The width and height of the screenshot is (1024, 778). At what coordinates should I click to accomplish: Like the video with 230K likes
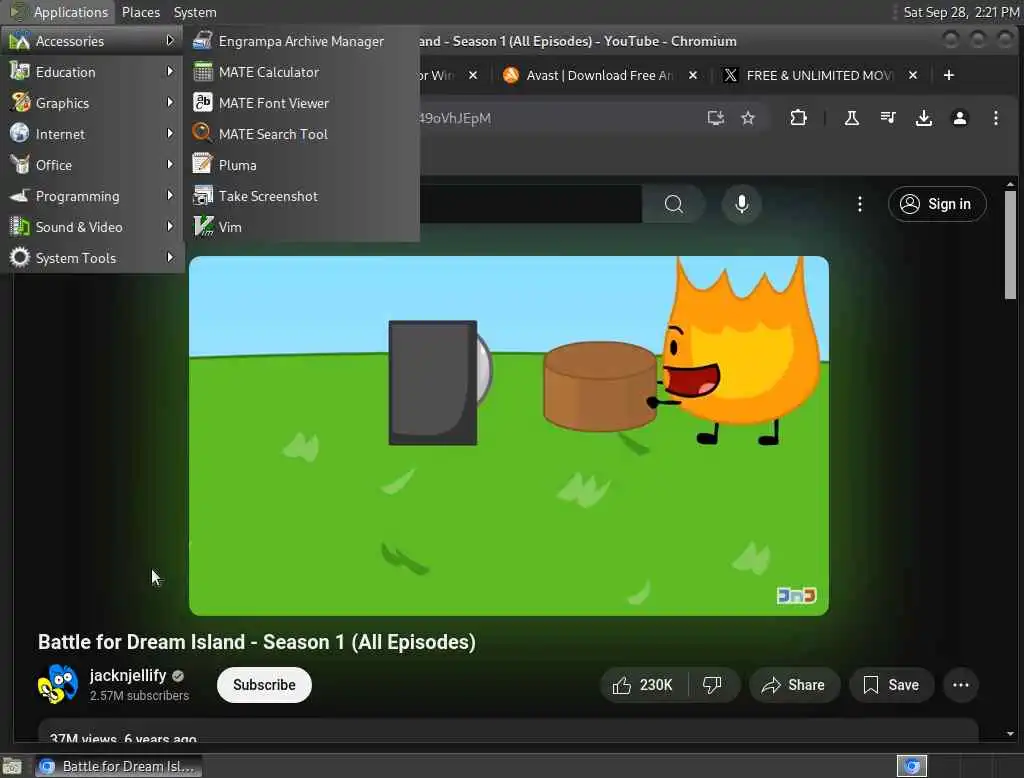[643, 685]
